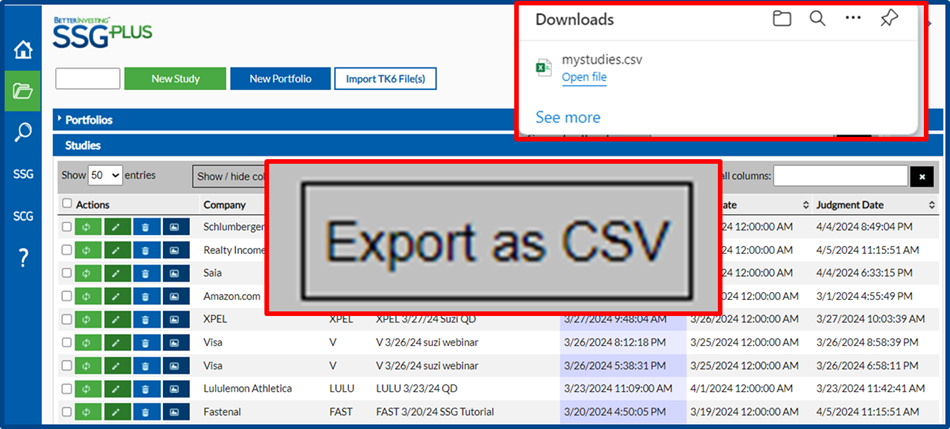Check the Fastenal row checkbox

click(x=67, y=411)
